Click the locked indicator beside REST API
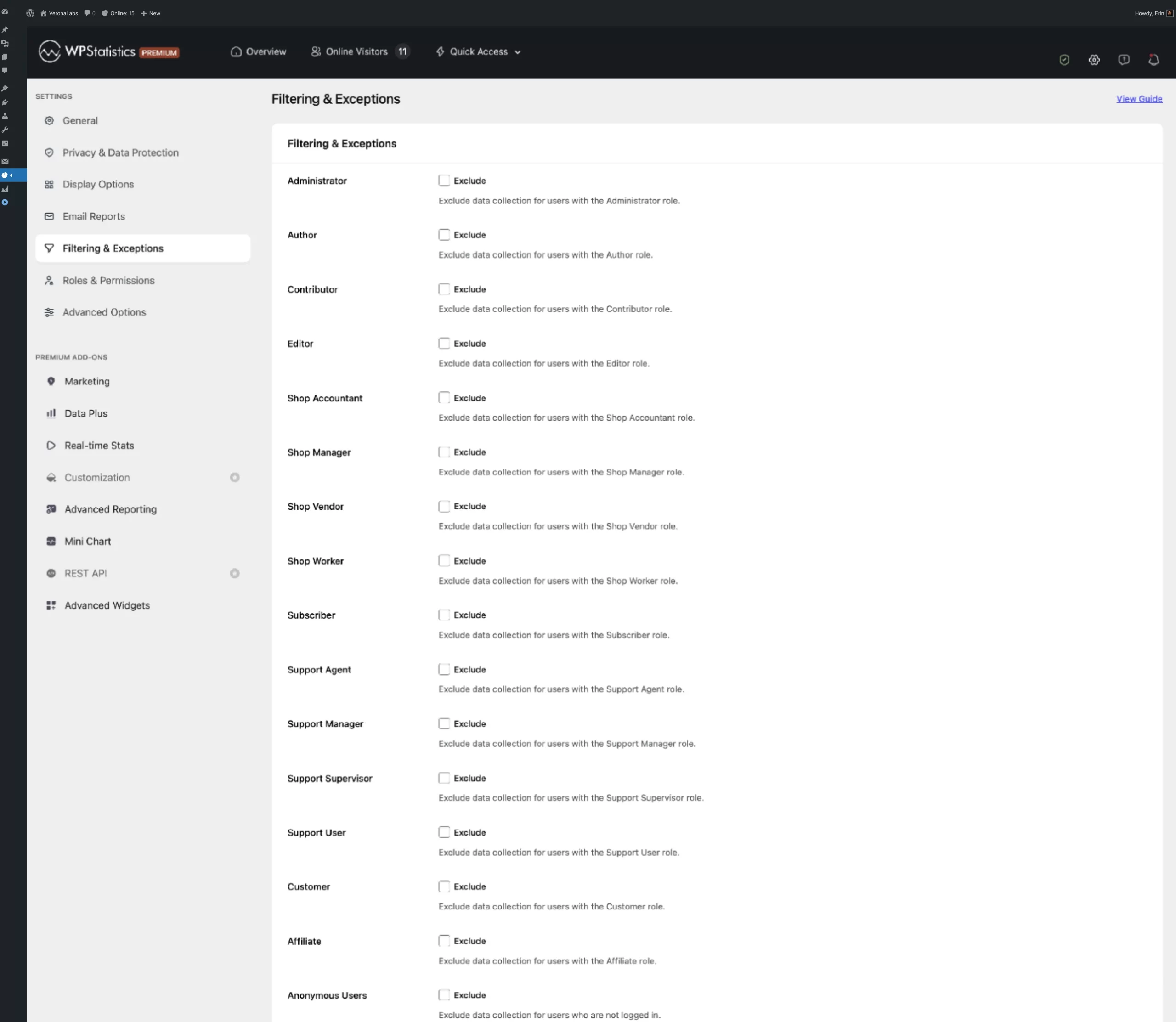Viewport: 1176px width, 1022px height. coord(234,573)
